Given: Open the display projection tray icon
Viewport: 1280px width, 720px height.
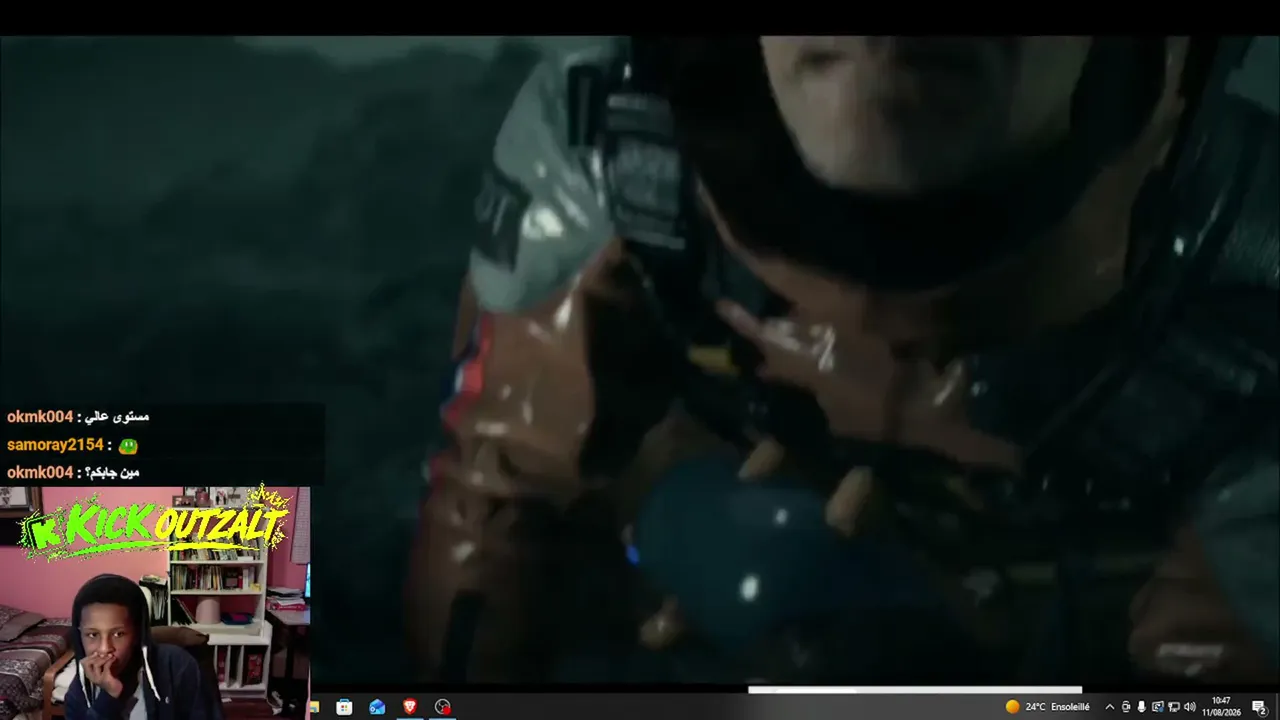Looking at the screenshot, I should [x=1158, y=707].
